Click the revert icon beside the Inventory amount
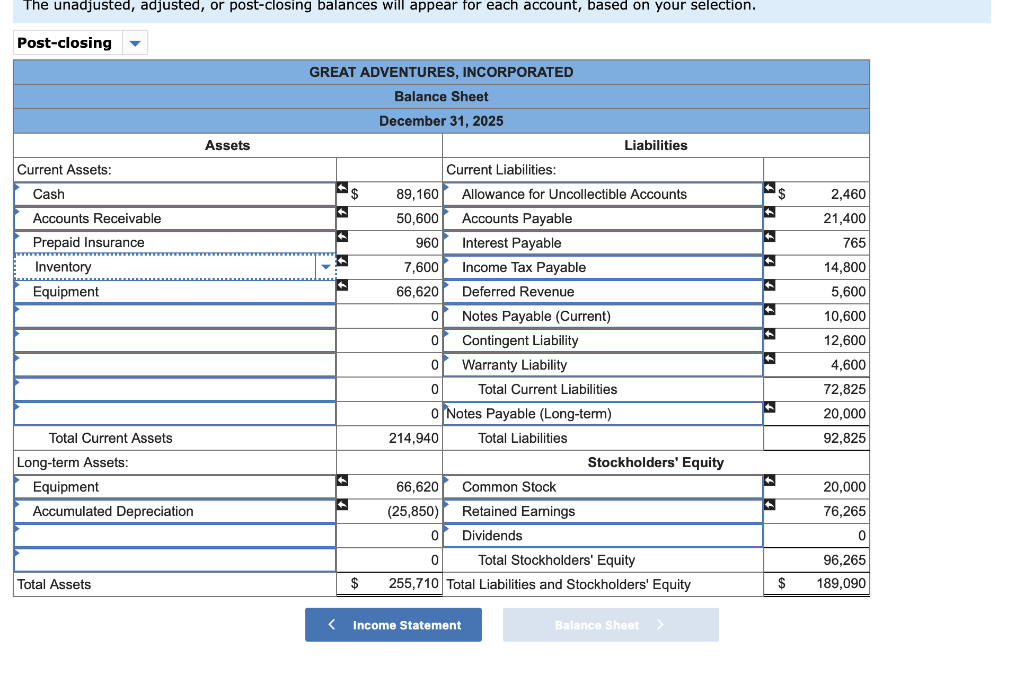The height and width of the screenshot is (683, 1024). 342,262
